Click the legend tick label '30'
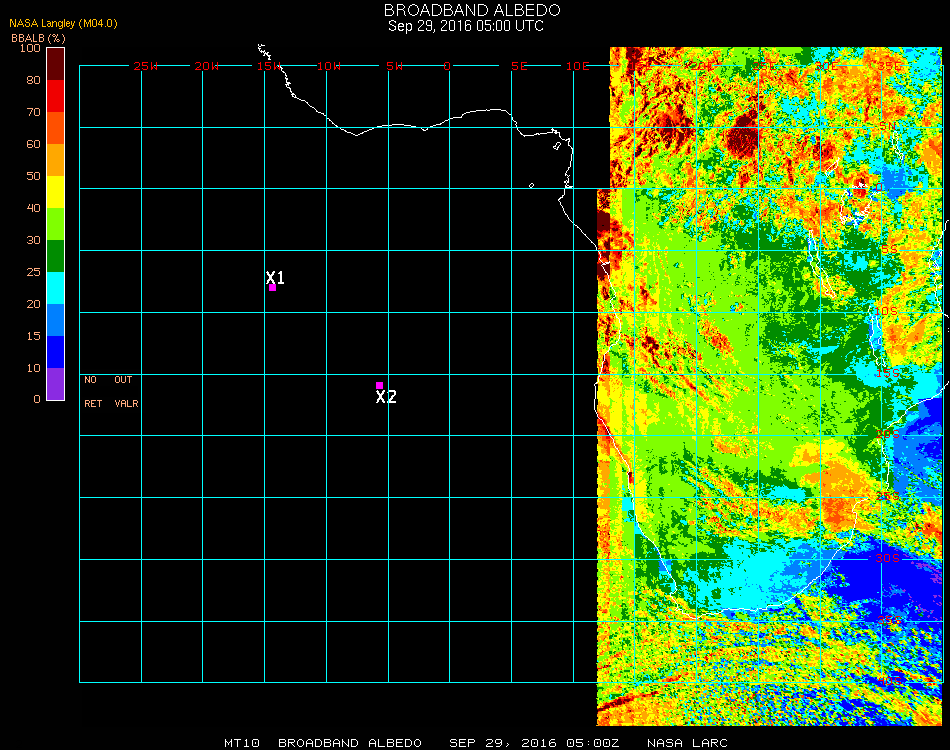Image resolution: width=950 pixels, height=750 pixels. [33, 241]
